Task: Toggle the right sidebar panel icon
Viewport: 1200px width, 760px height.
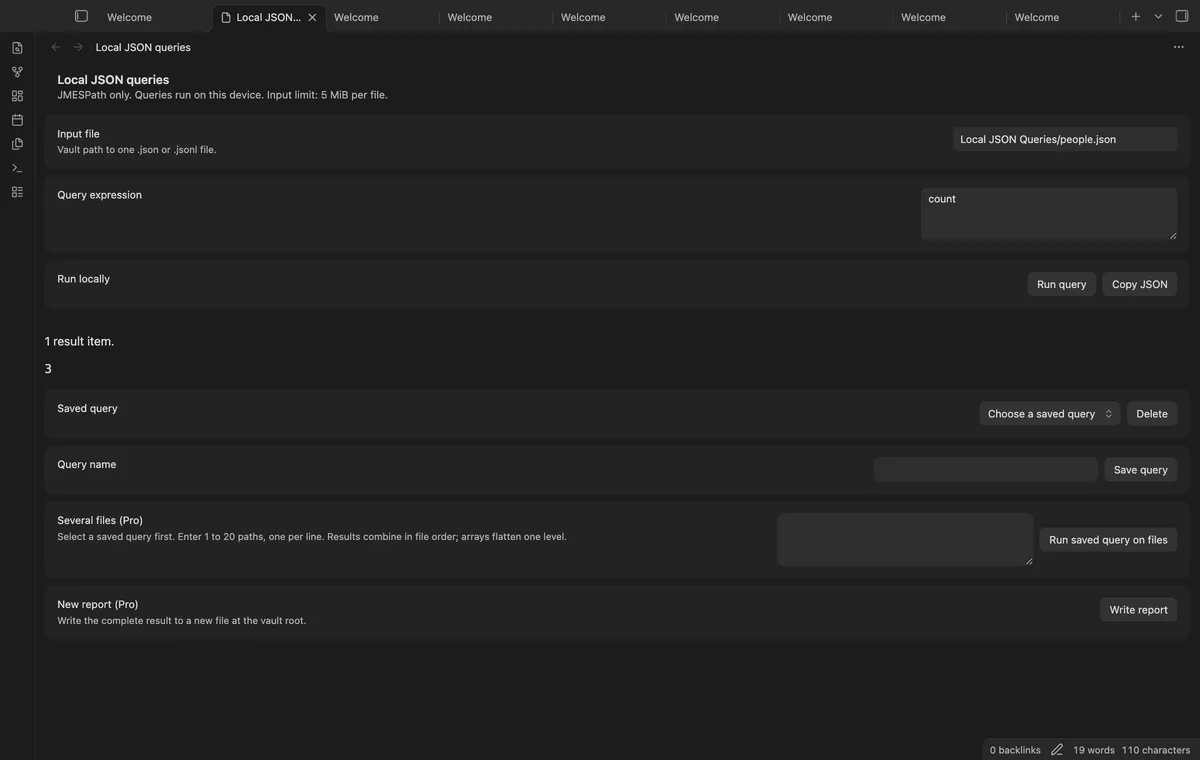Action: pos(1182,16)
